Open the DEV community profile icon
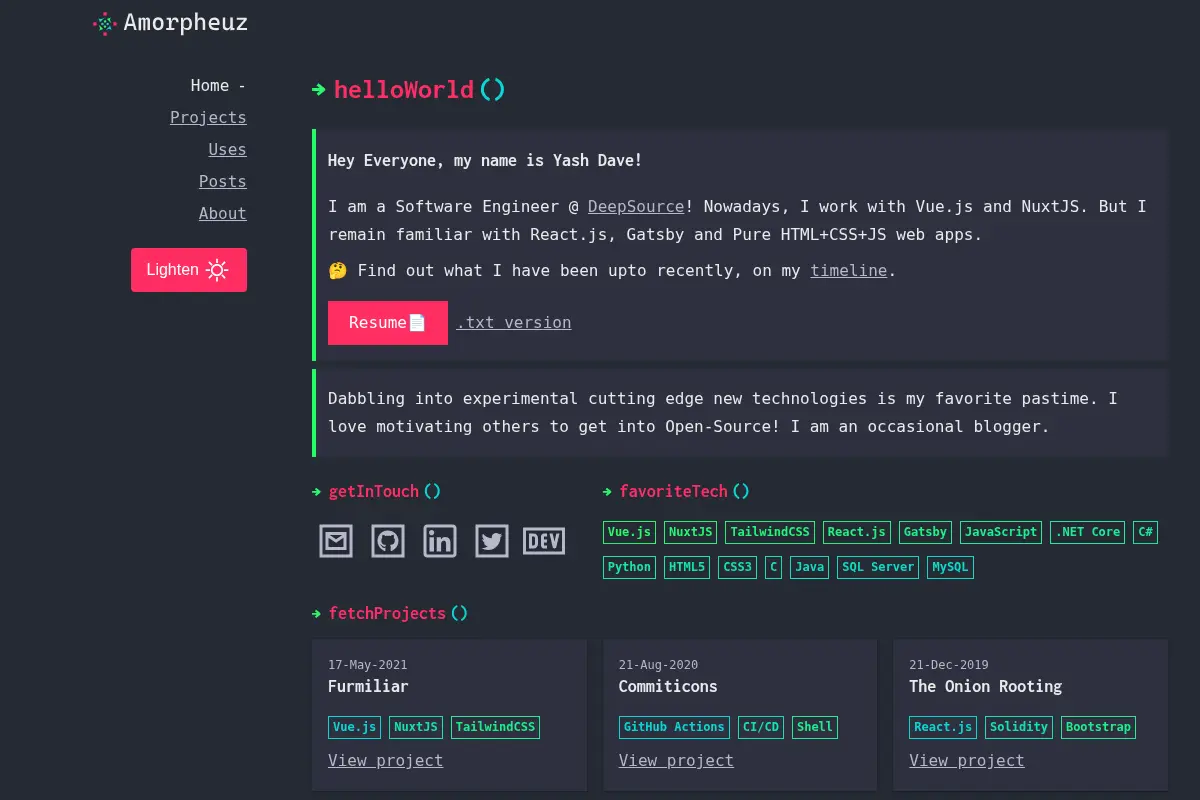This screenshot has height=800, width=1200. pos(544,541)
